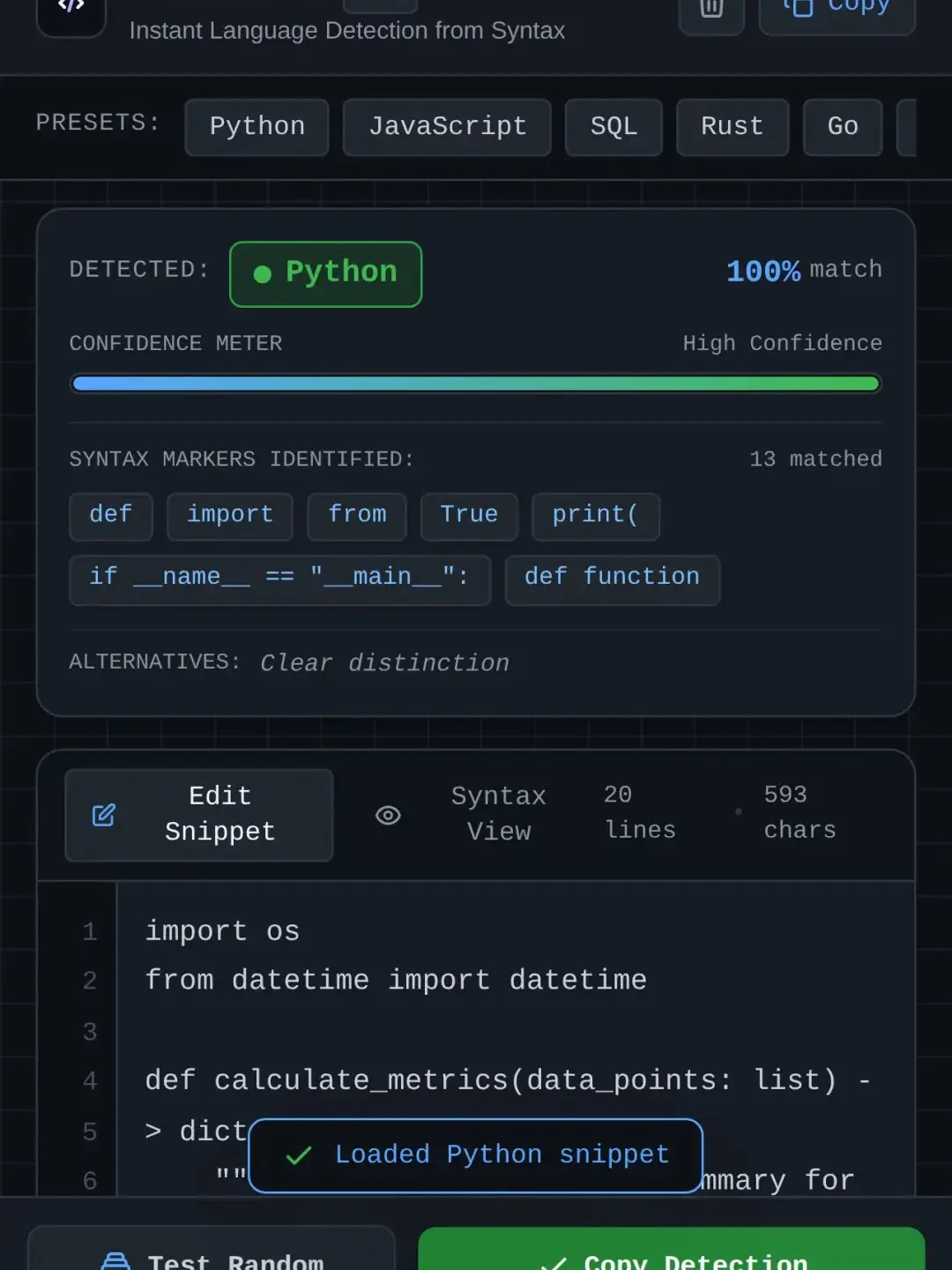Click the 'Loaded Python snippet' toast notification
This screenshot has height=1270, width=952.
point(476,1155)
